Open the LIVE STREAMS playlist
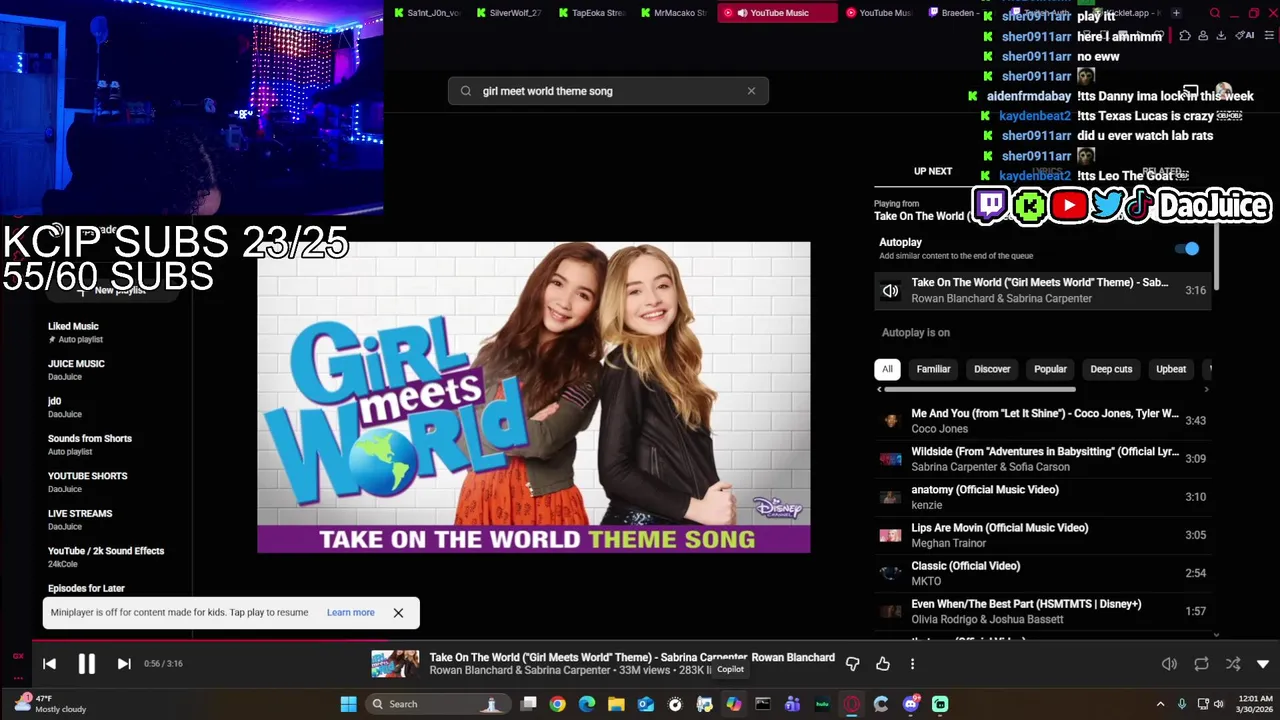The height and width of the screenshot is (720, 1280). [114, 520]
